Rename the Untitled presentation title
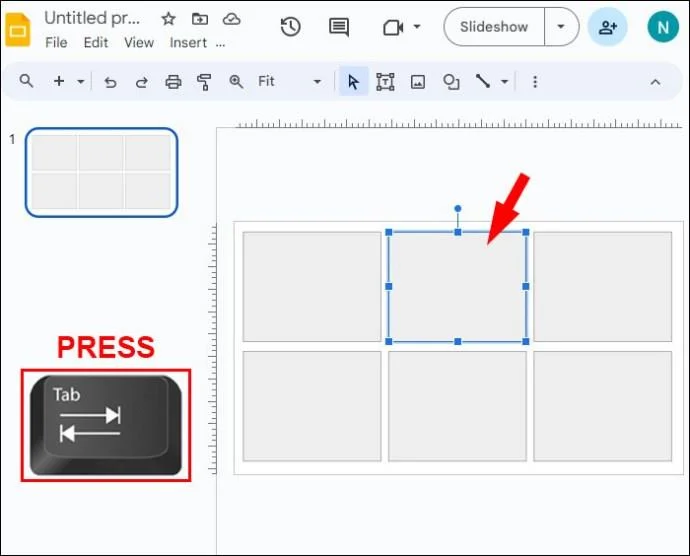Viewport: 690px width, 556px height. (92, 18)
